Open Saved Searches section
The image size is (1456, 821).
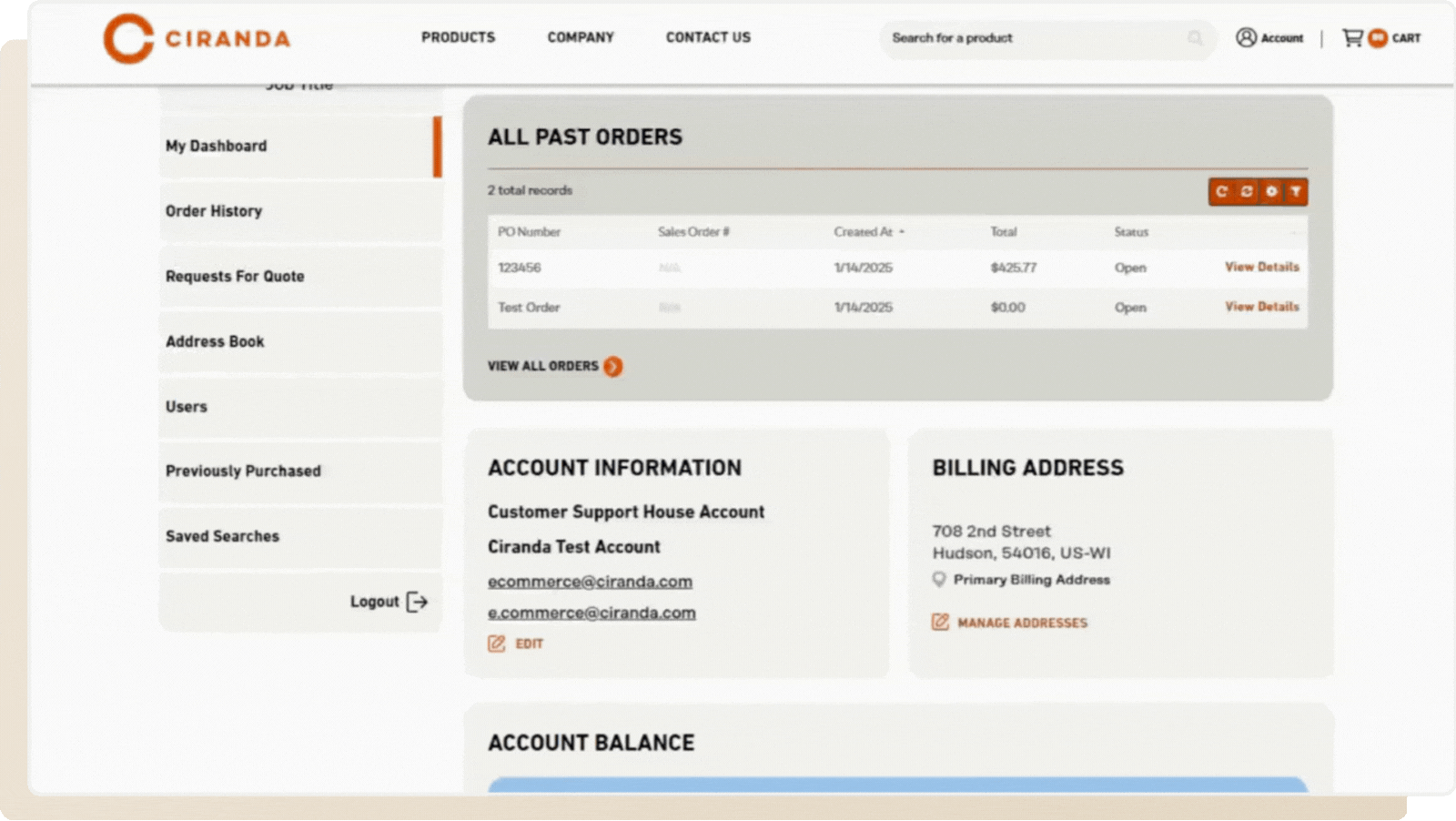click(300, 537)
